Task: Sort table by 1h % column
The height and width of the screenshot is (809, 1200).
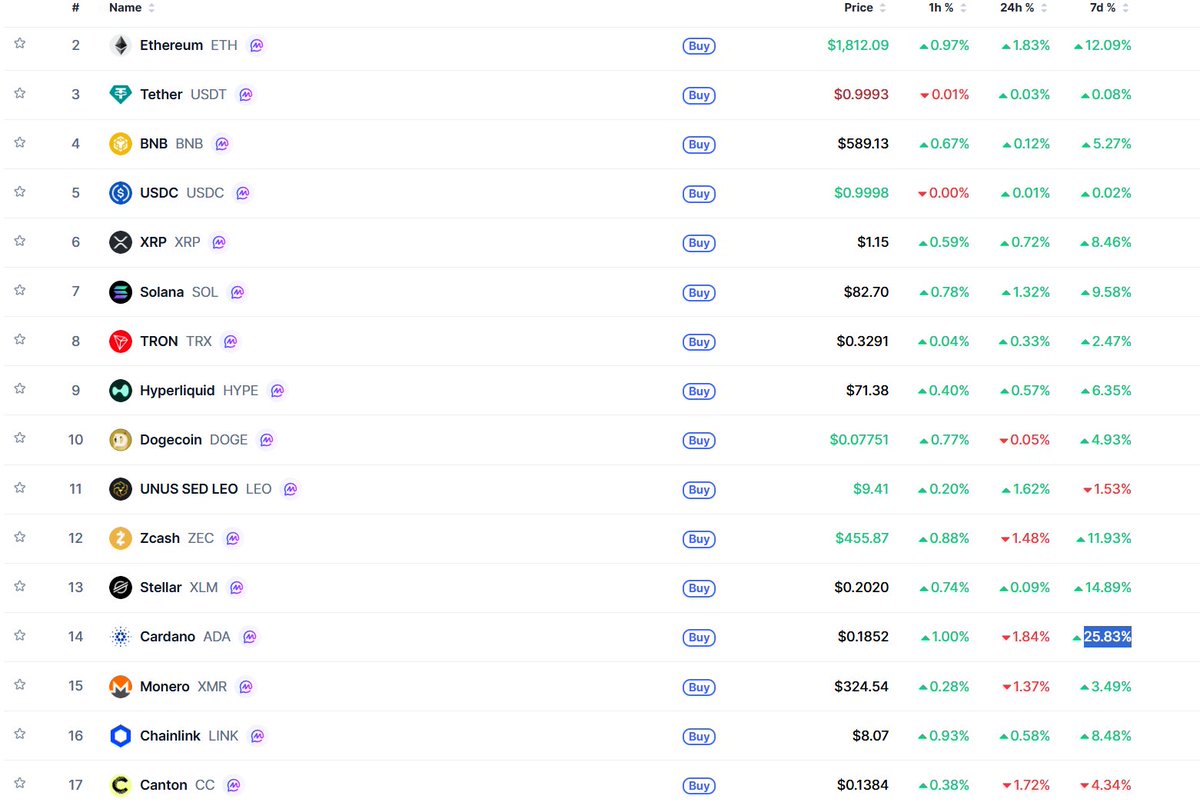Action: 948,7
